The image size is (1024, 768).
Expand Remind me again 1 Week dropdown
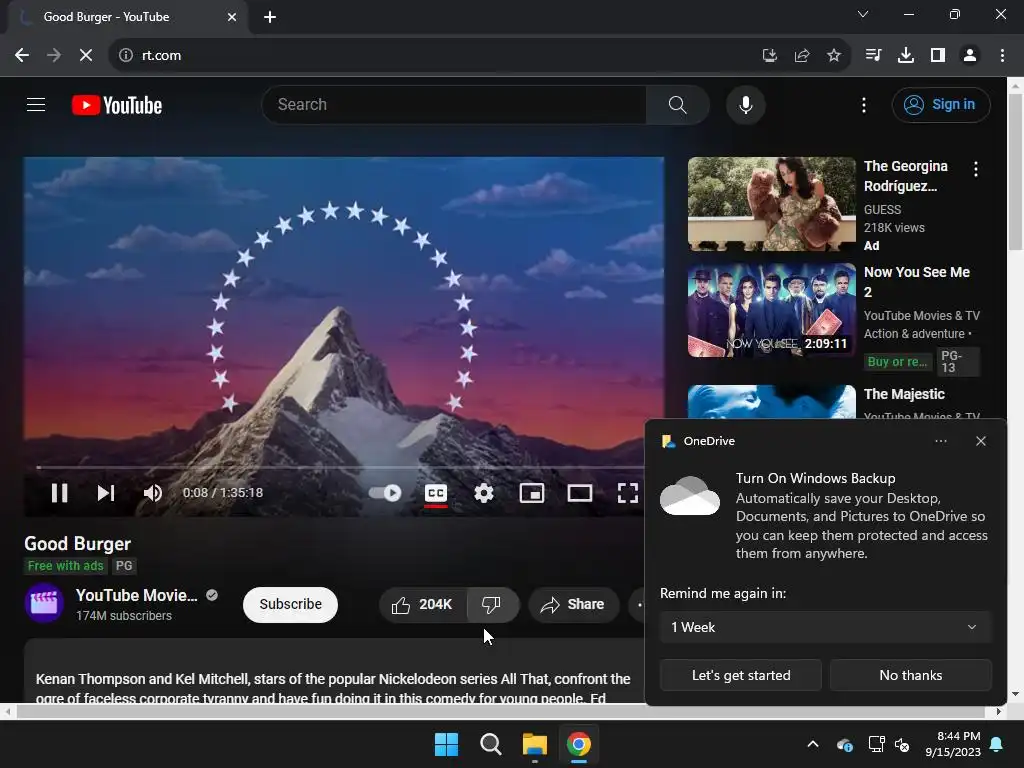[x=825, y=628]
